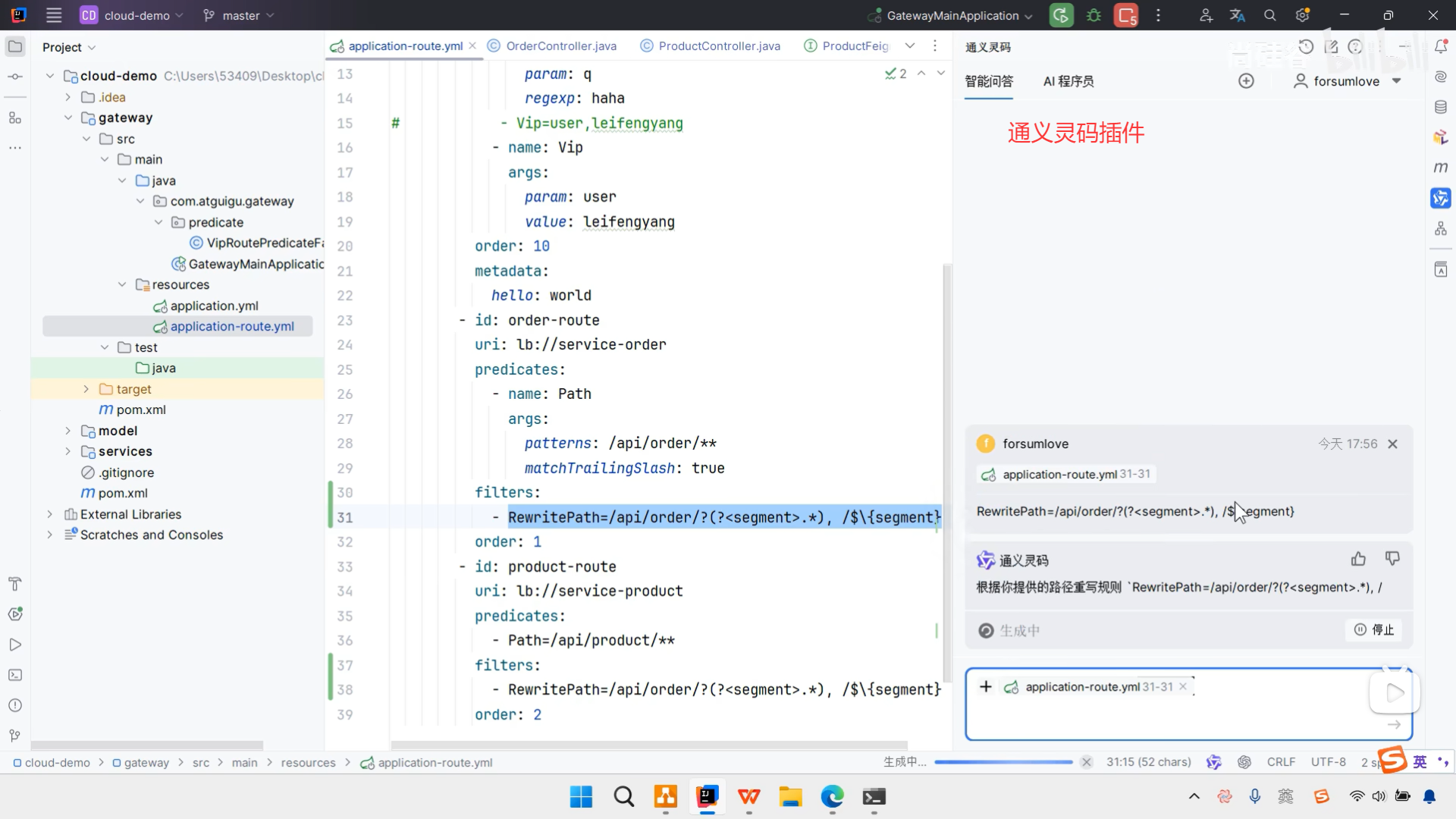Select application.yml in project tree
This screenshot has width=1456, height=819.
[x=214, y=306]
